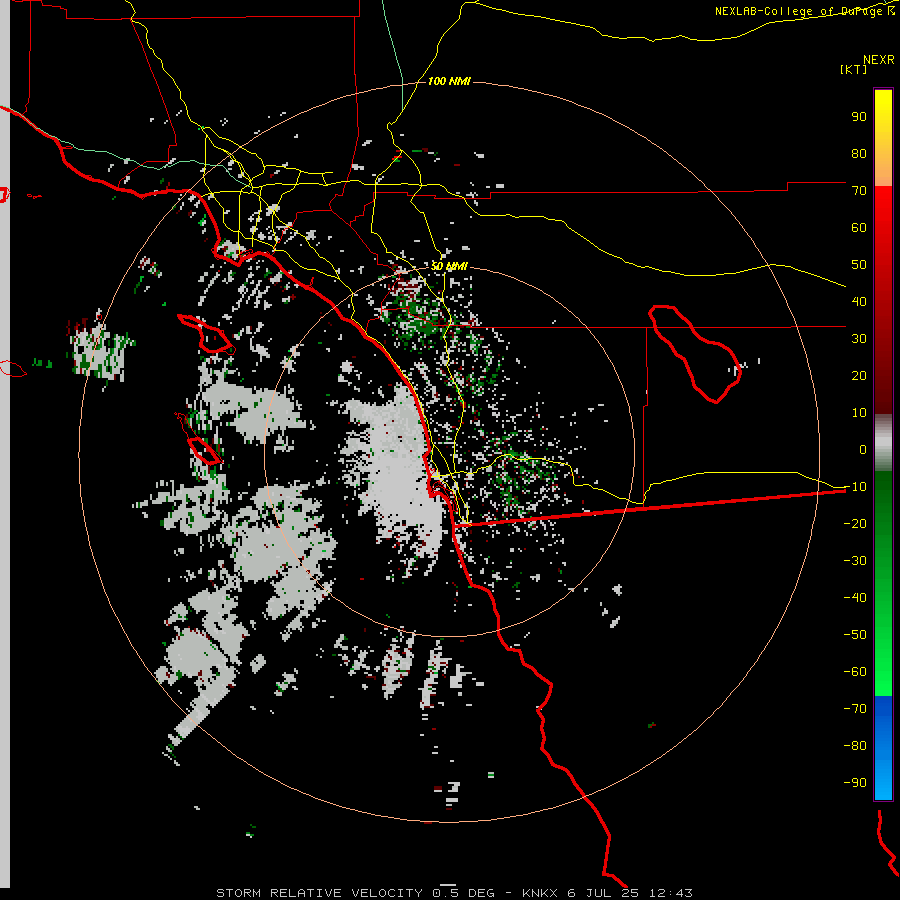Click the STORM RELATIVE VELOCITY product title

coord(319,893)
